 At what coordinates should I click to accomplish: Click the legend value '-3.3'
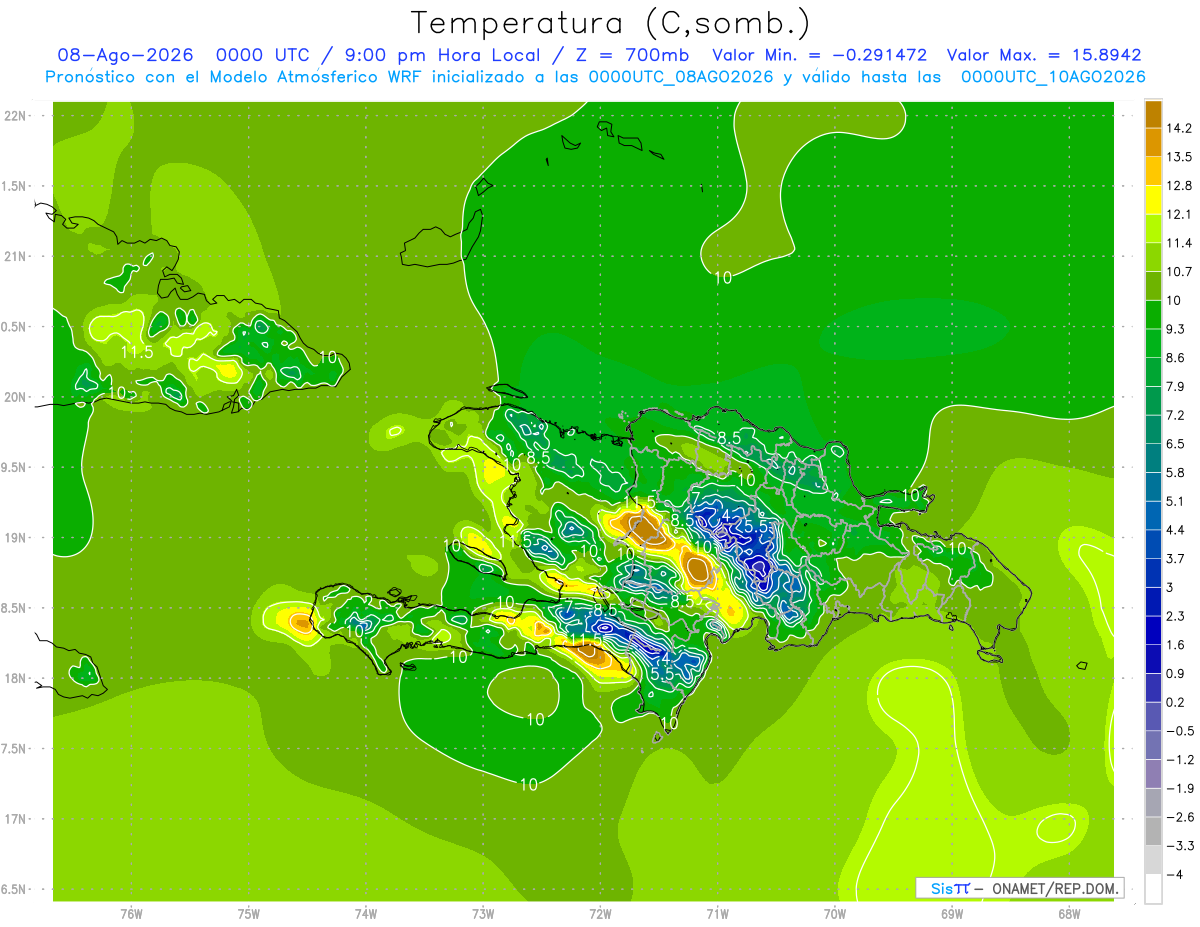[x=1179, y=846]
